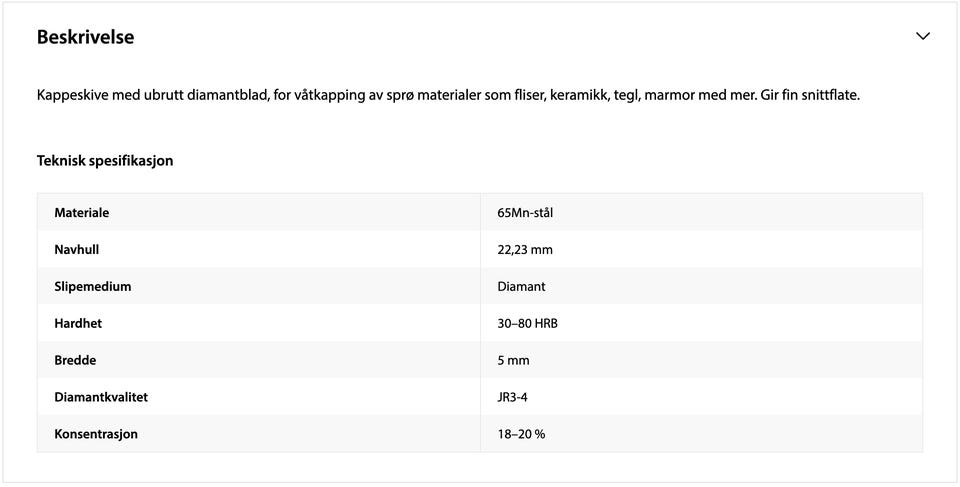
Task: Click the 30–80 HRB value
Action: coord(528,323)
